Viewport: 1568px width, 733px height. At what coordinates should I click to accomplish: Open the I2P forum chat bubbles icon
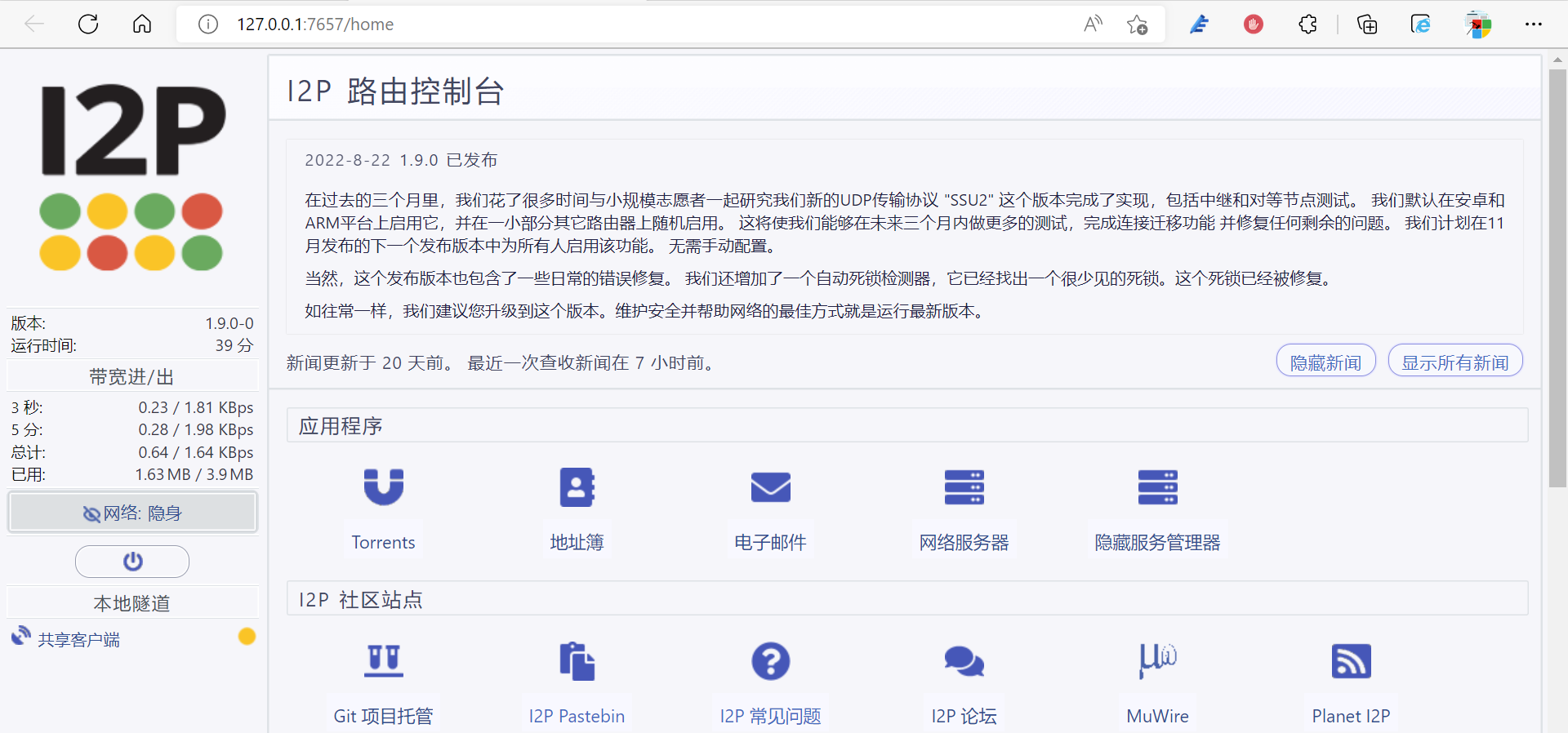(964, 661)
